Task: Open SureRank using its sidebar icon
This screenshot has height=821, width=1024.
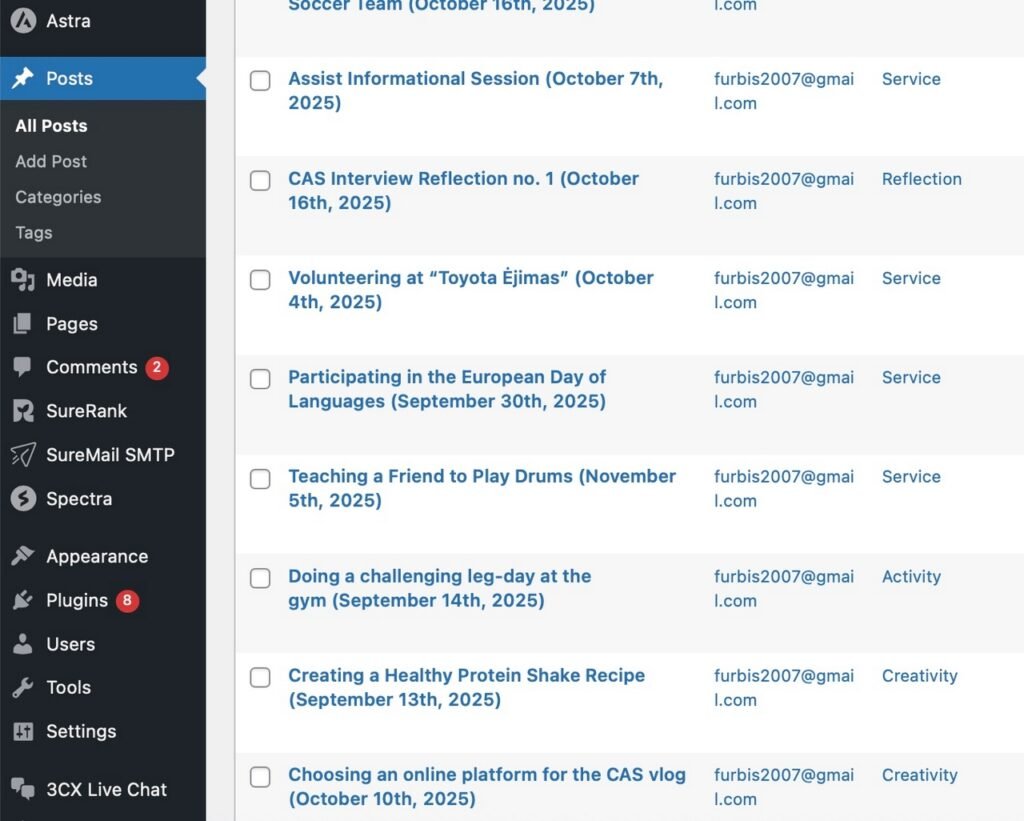Action: point(22,411)
